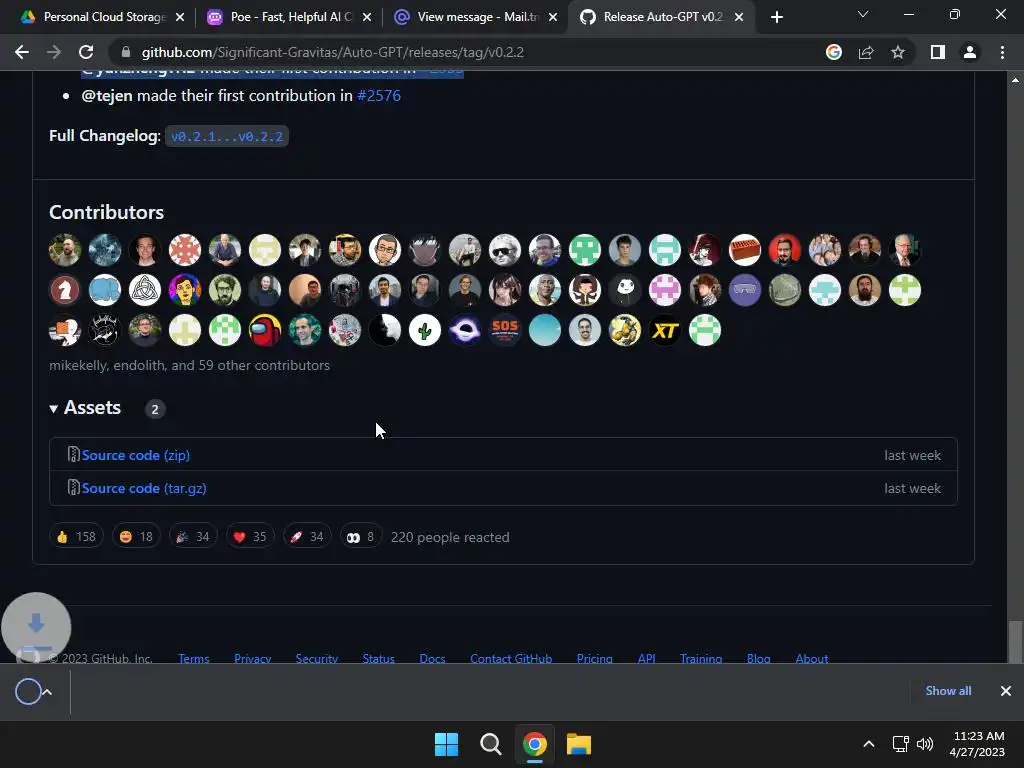1024x768 pixels.
Task: Add thumbs up reaction with 158
Action: pos(76,537)
